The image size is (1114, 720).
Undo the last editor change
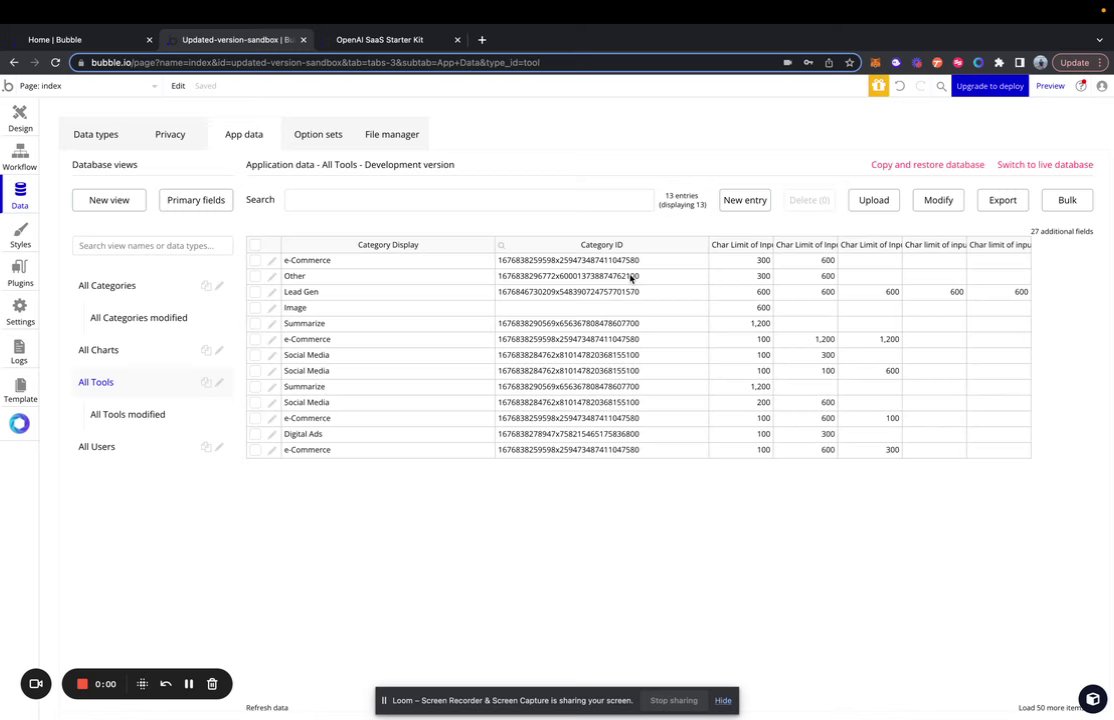(x=900, y=86)
